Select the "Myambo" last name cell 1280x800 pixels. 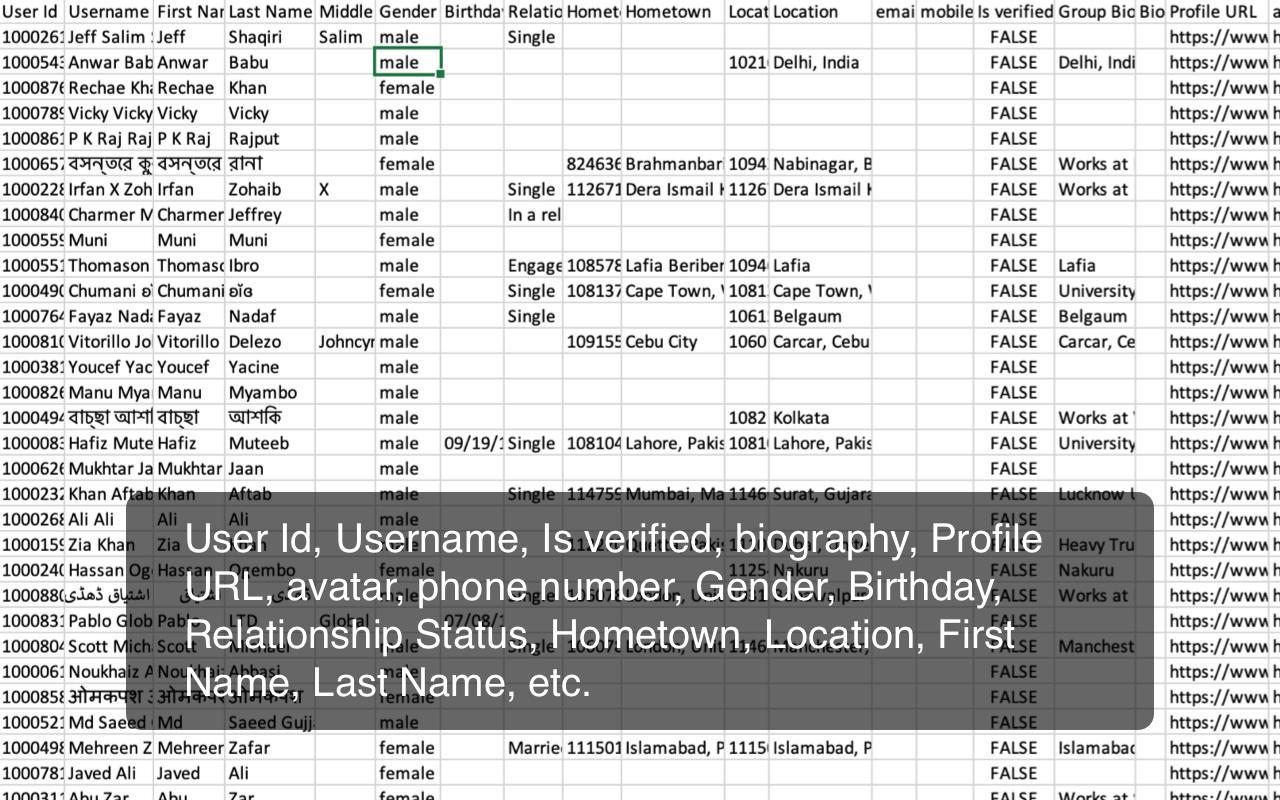(270, 393)
